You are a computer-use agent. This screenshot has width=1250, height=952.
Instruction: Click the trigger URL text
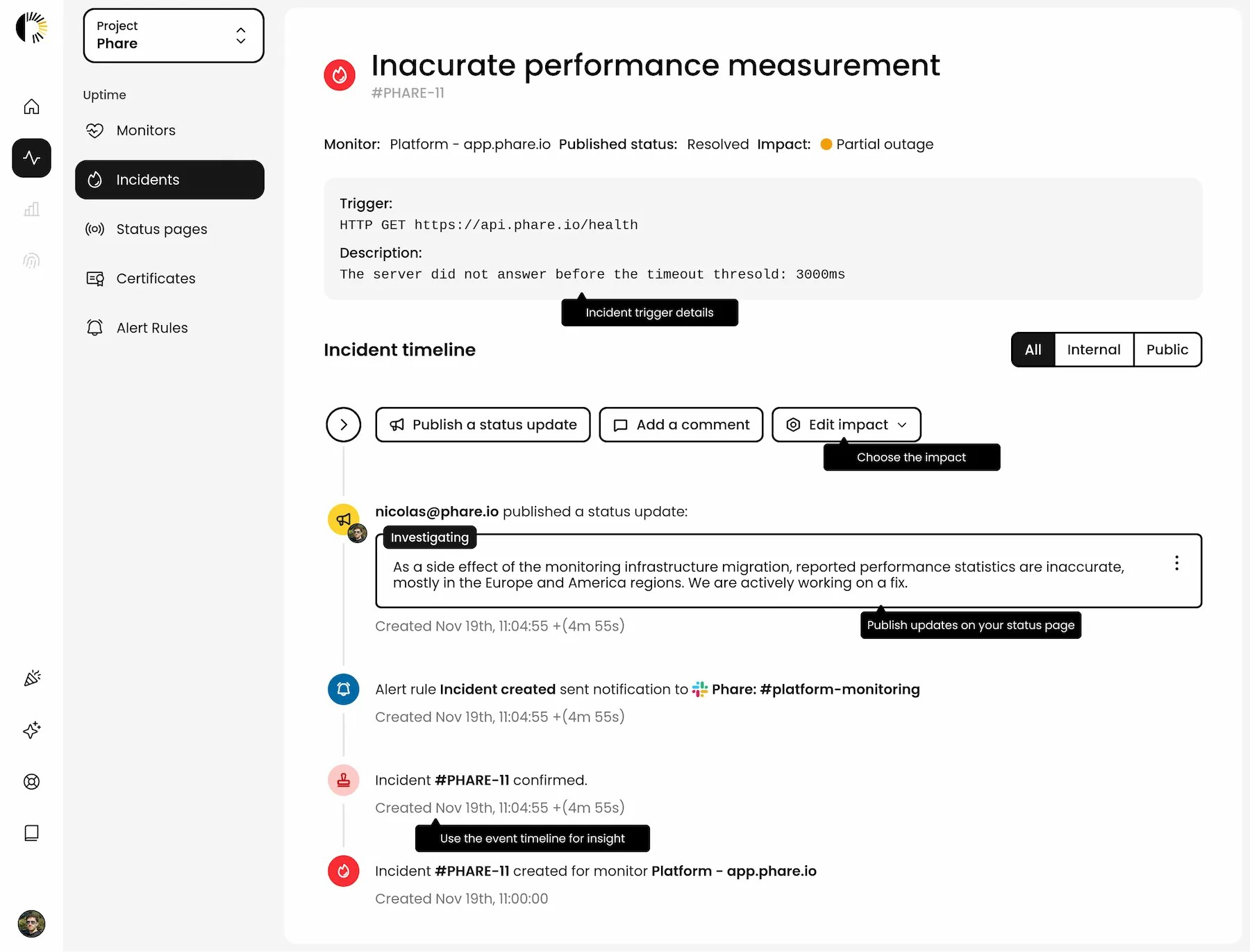point(526,225)
